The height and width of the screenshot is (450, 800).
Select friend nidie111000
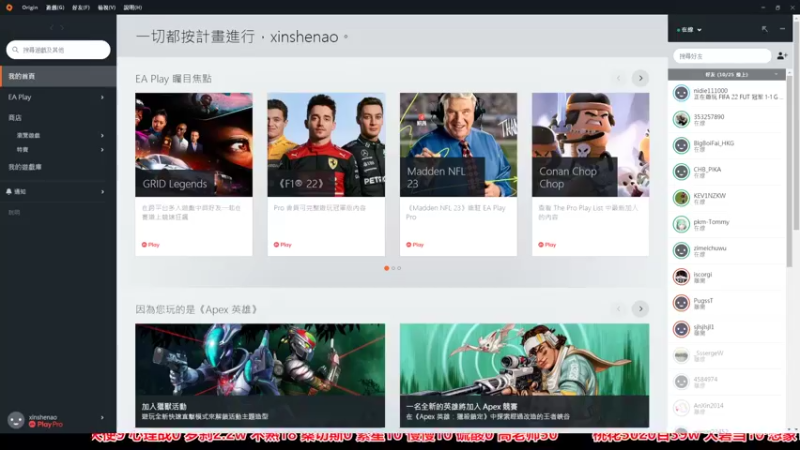click(x=727, y=93)
